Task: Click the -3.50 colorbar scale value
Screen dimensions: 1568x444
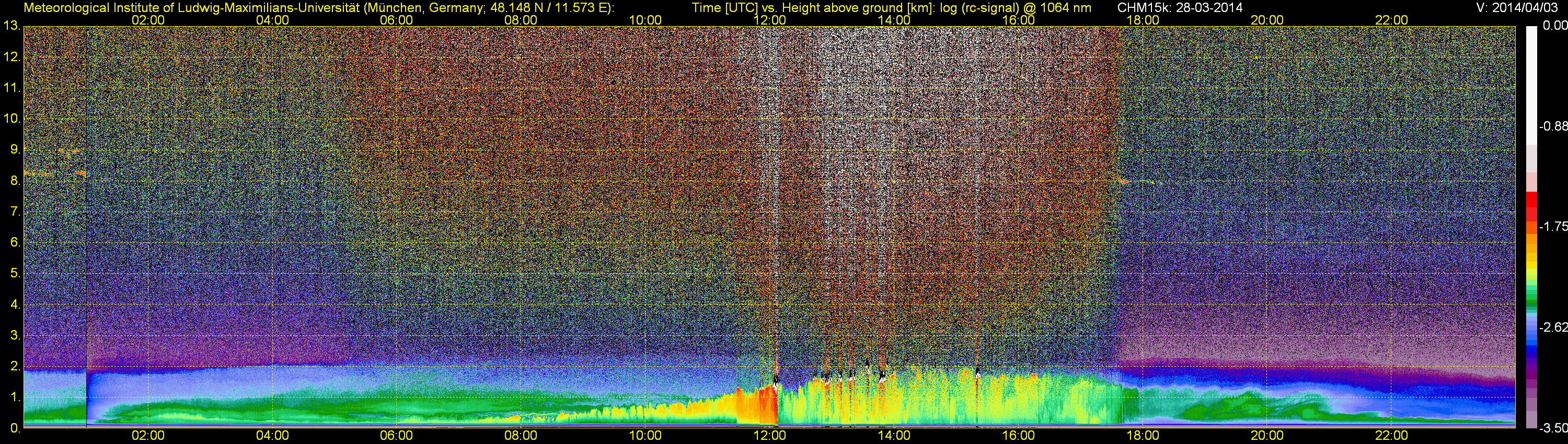Action: (1553, 429)
